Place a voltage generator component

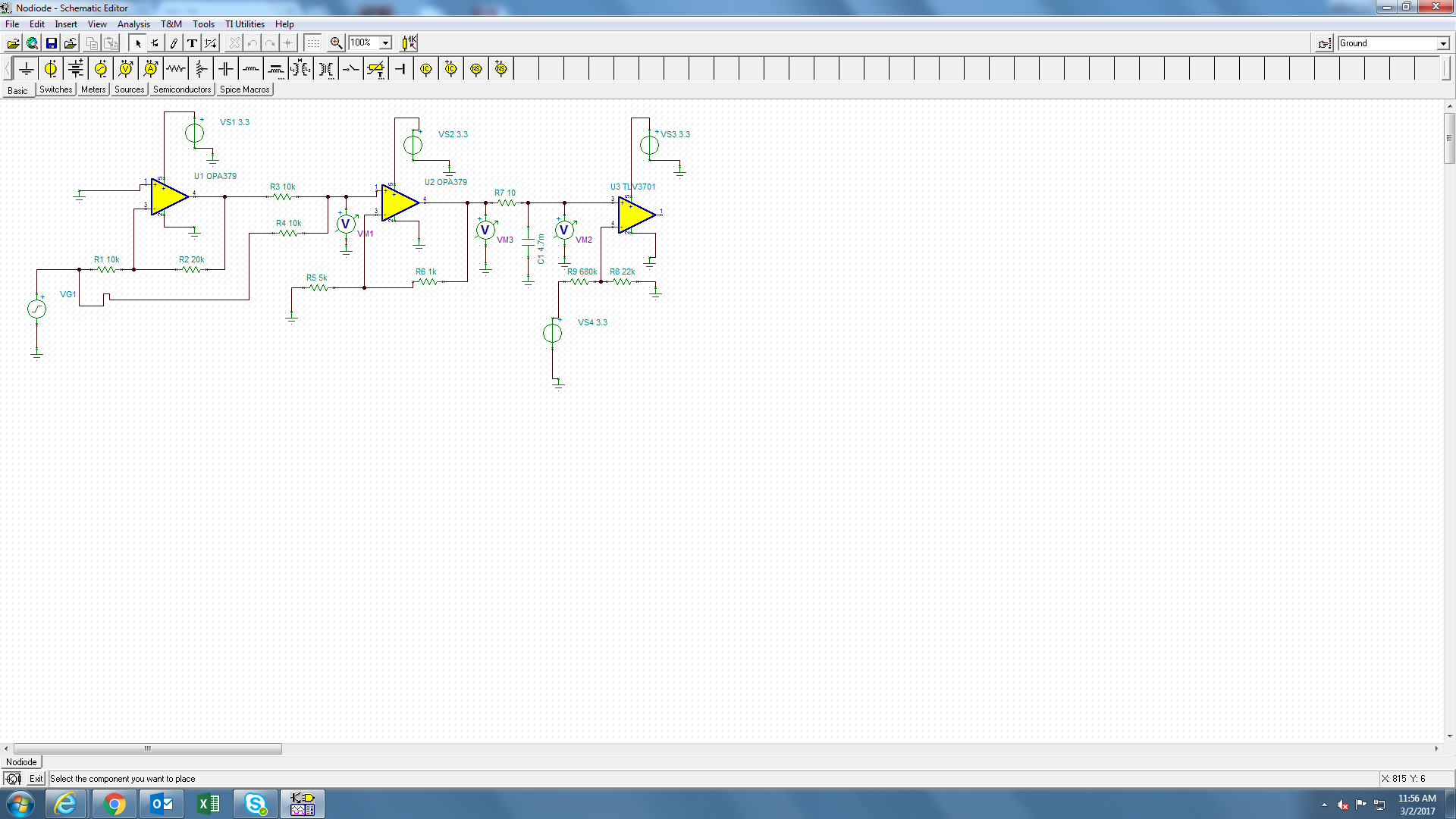click(x=101, y=69)
